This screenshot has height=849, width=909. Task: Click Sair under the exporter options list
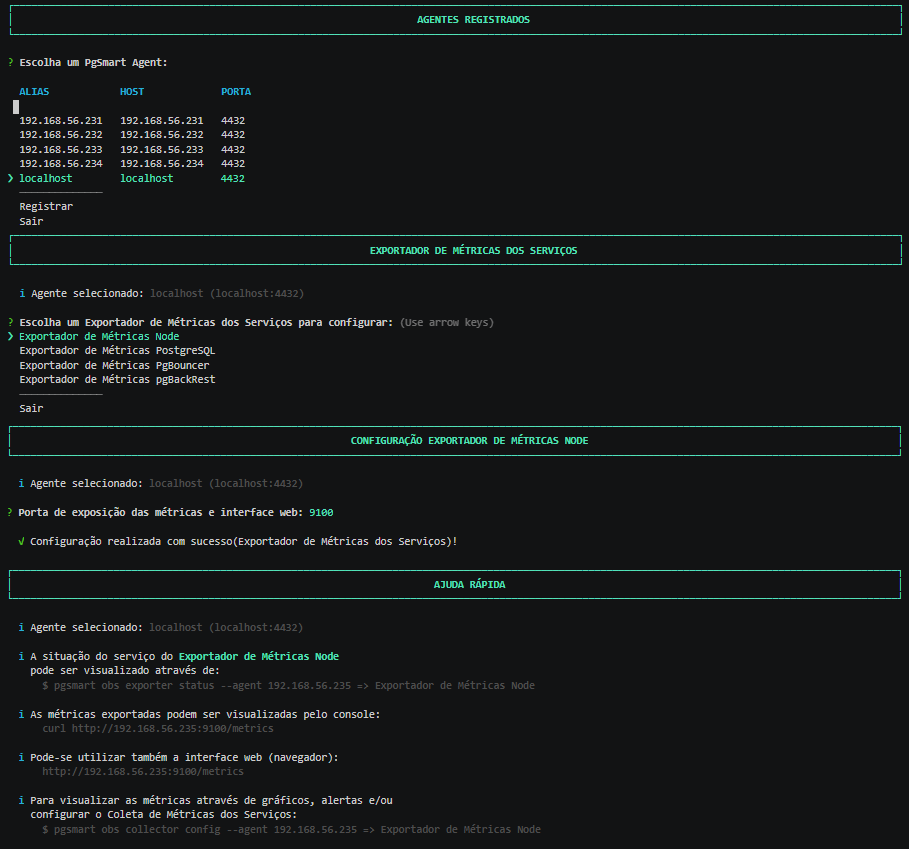point(31,409)
